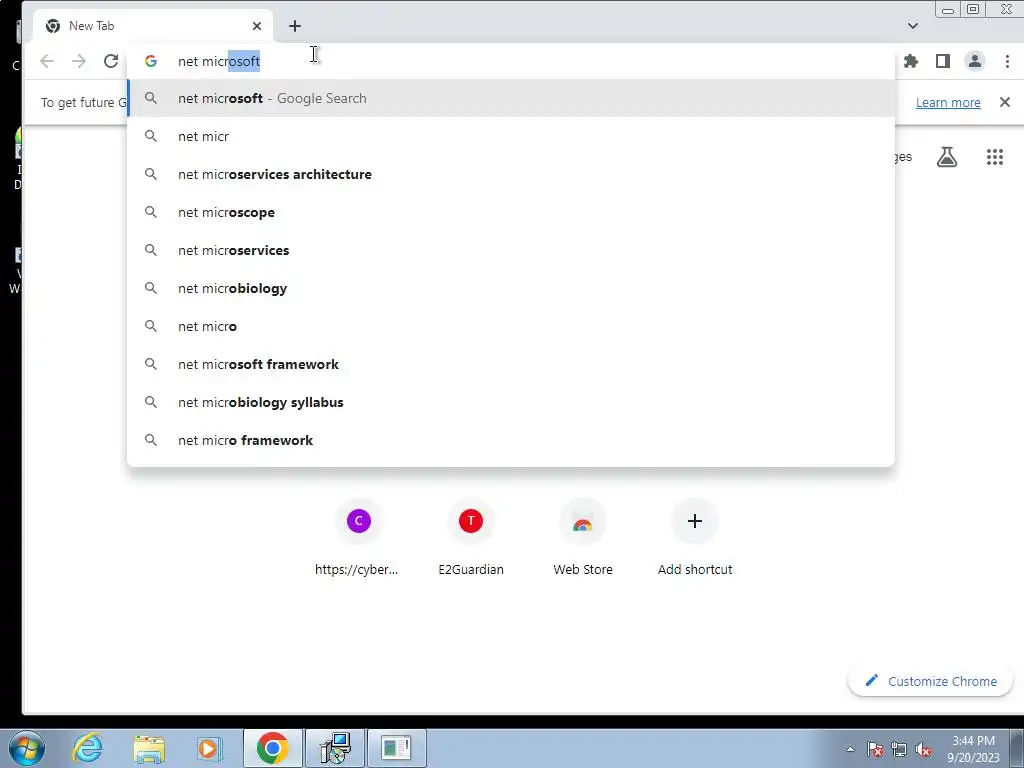Image resolution: width=1024 pixels, height=768 pixels.
Task: Click the Google G icon in the address bar
Action: click(x=151, y=61)
